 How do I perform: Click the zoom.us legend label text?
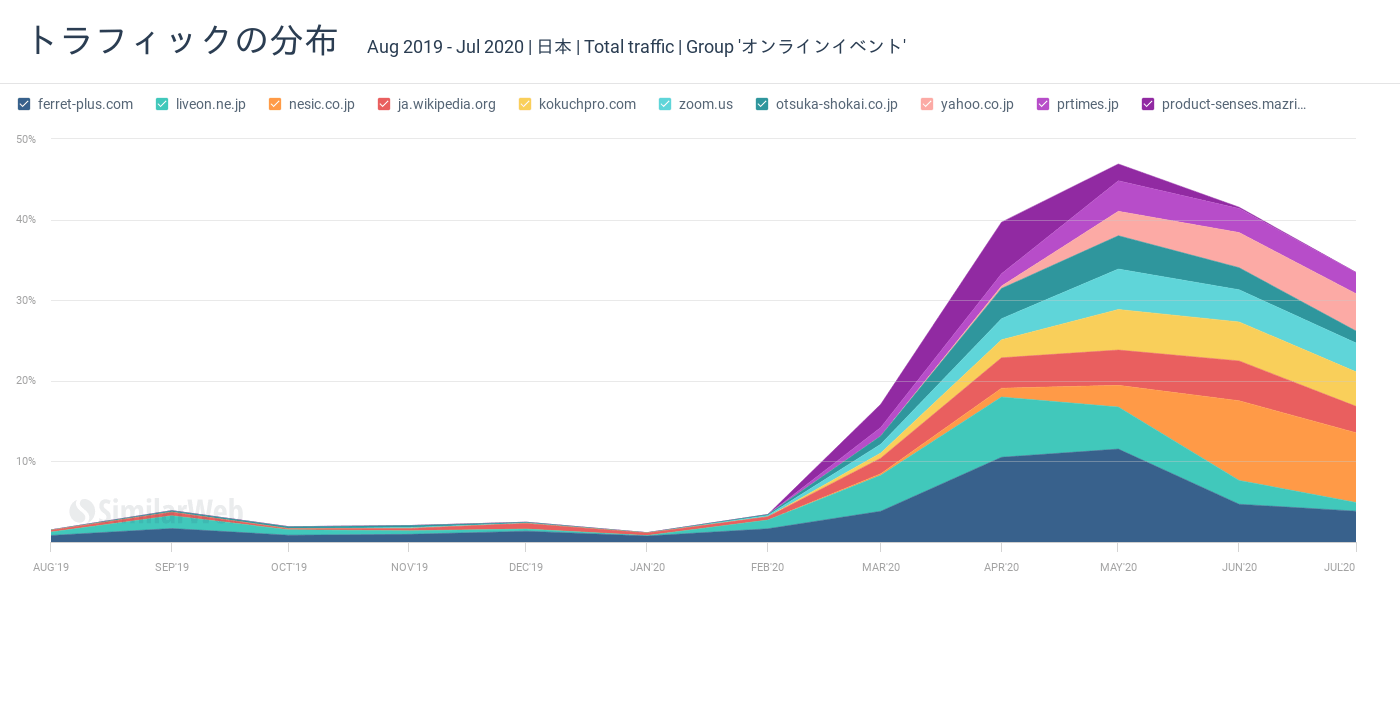(x=705, y=104)
